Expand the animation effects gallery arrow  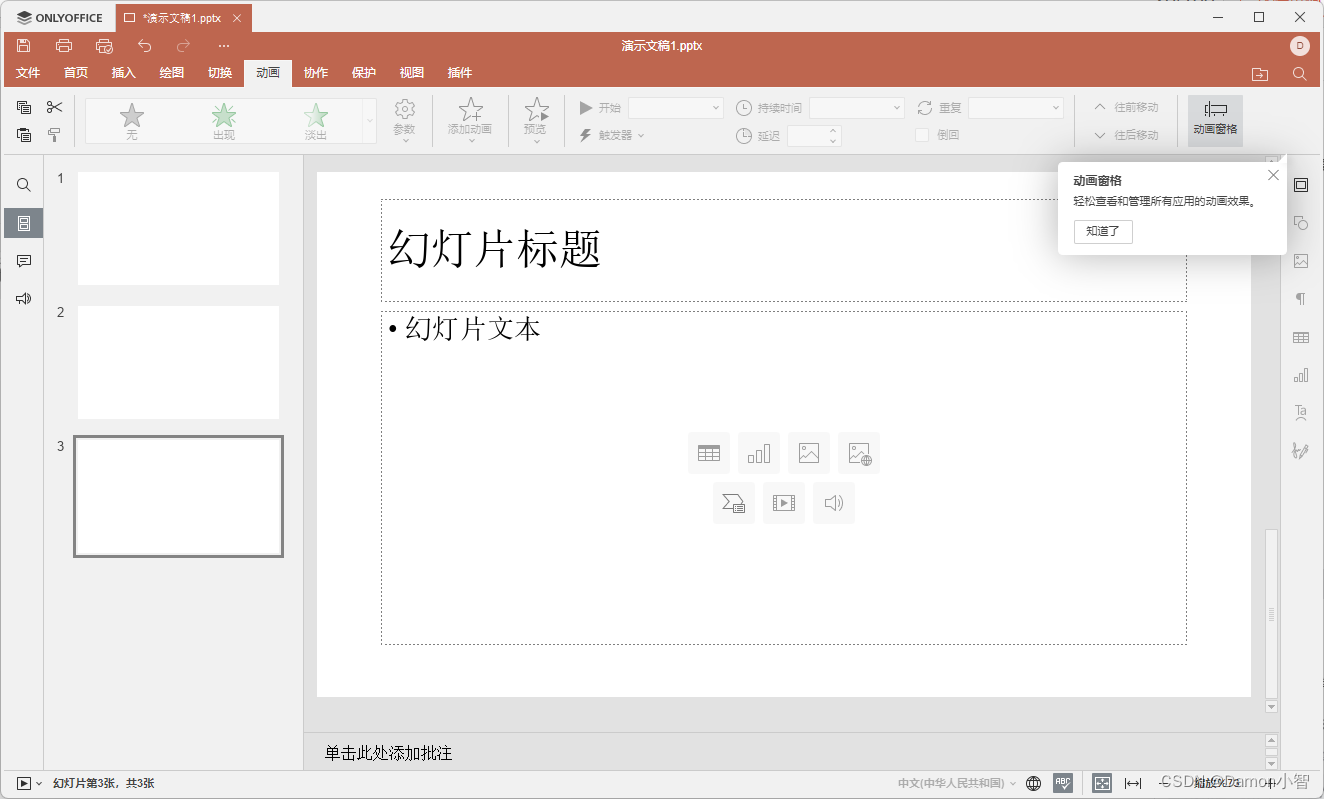370,121
